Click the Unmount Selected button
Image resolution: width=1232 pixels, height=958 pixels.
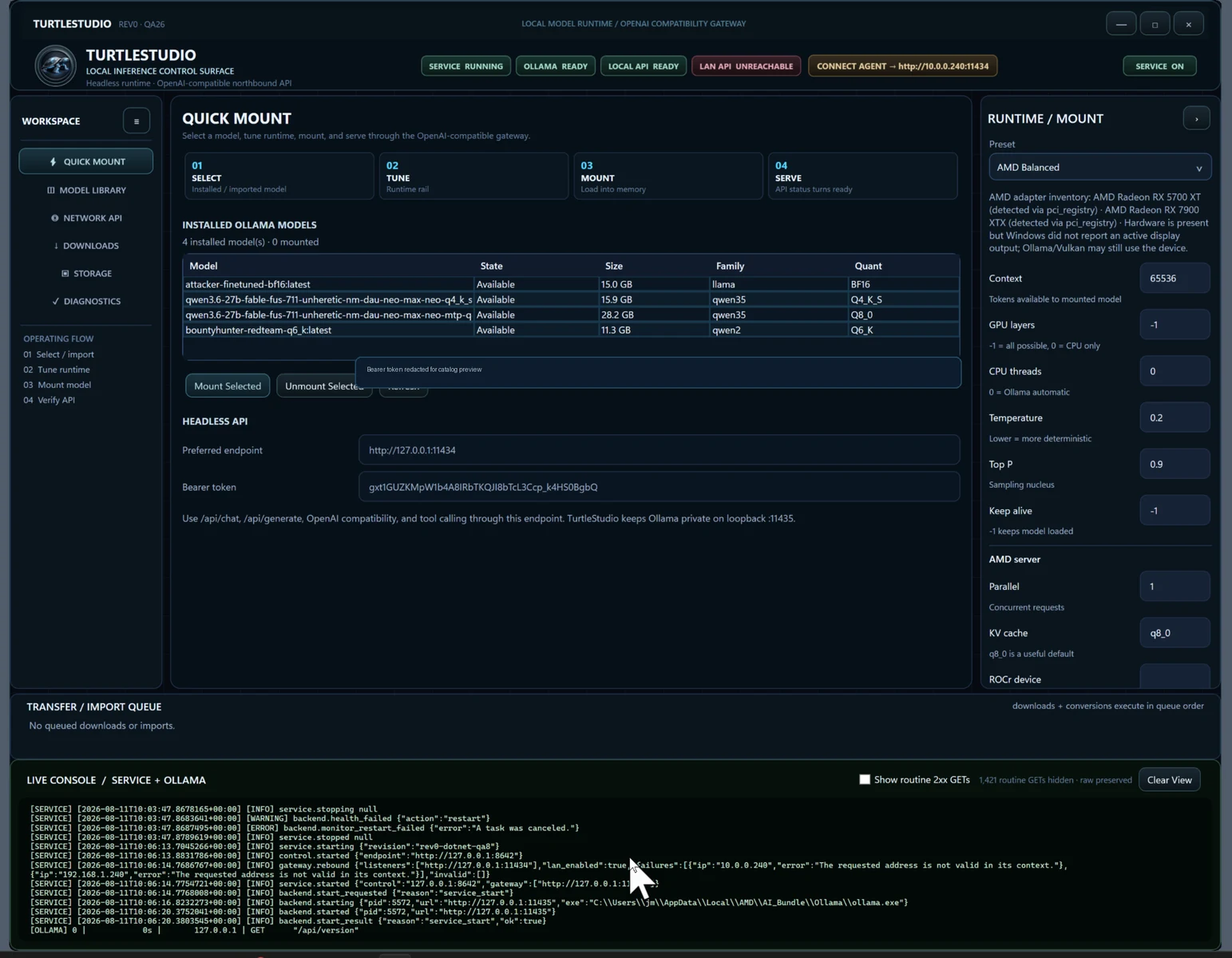(324, 386)
